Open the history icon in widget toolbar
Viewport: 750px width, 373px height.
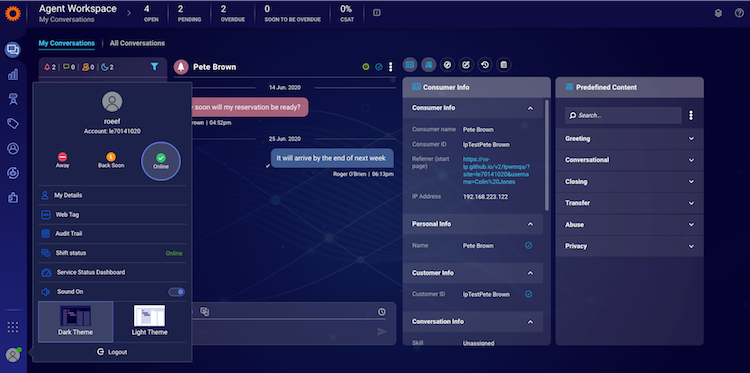[485, 65]
